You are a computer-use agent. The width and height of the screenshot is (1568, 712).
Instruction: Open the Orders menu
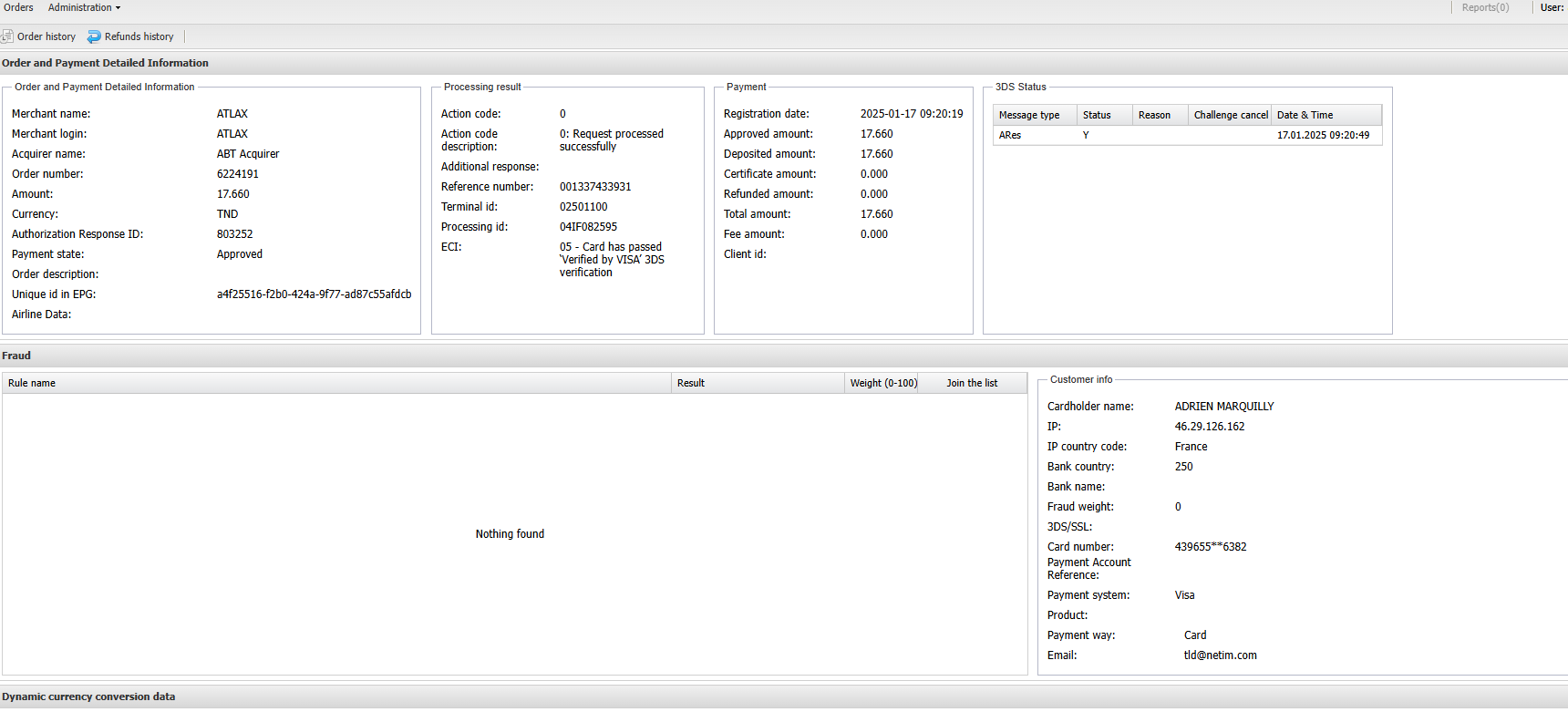[x=18, y=7]
